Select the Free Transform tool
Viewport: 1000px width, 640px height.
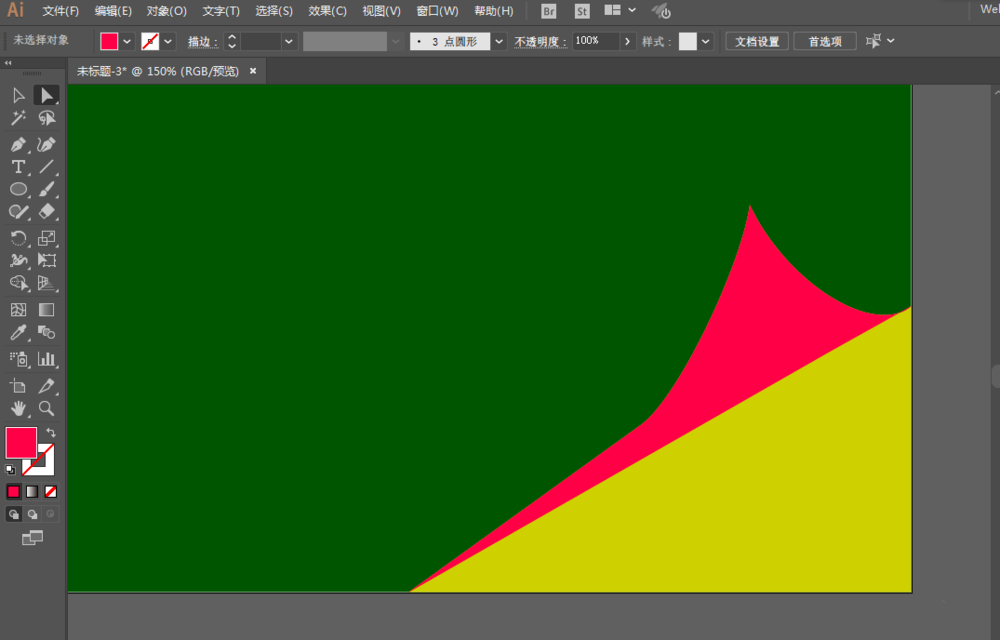coord(47,260)
